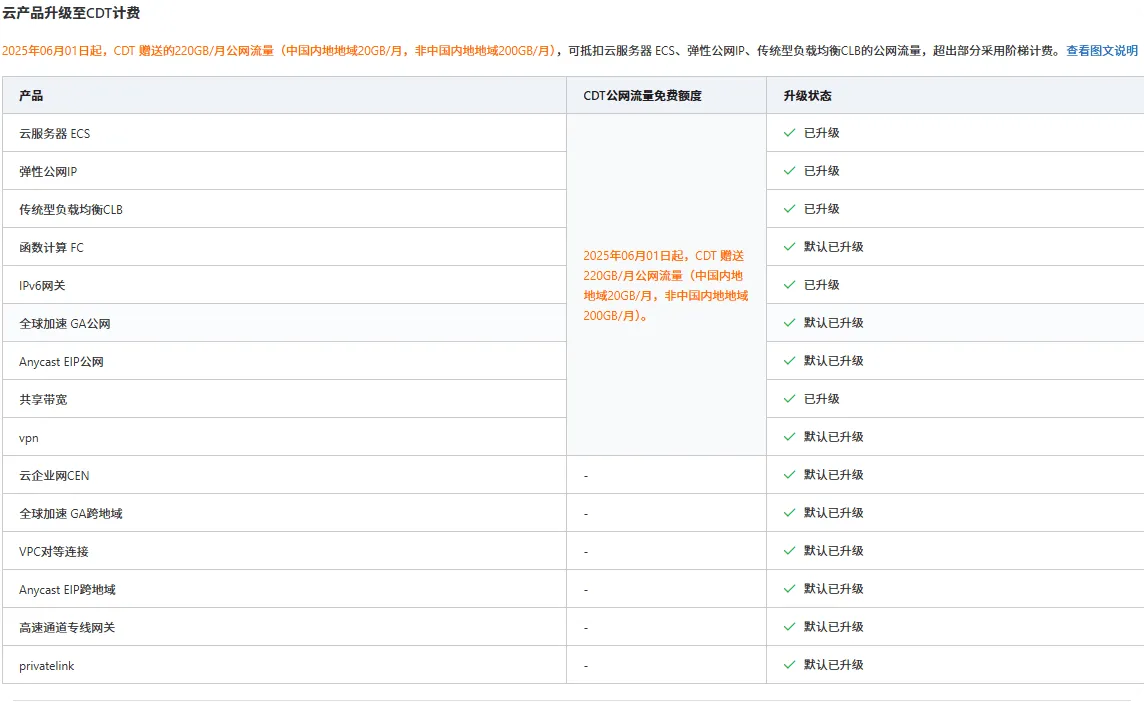Click the CDT公网流量免费额度 column header

666,96
